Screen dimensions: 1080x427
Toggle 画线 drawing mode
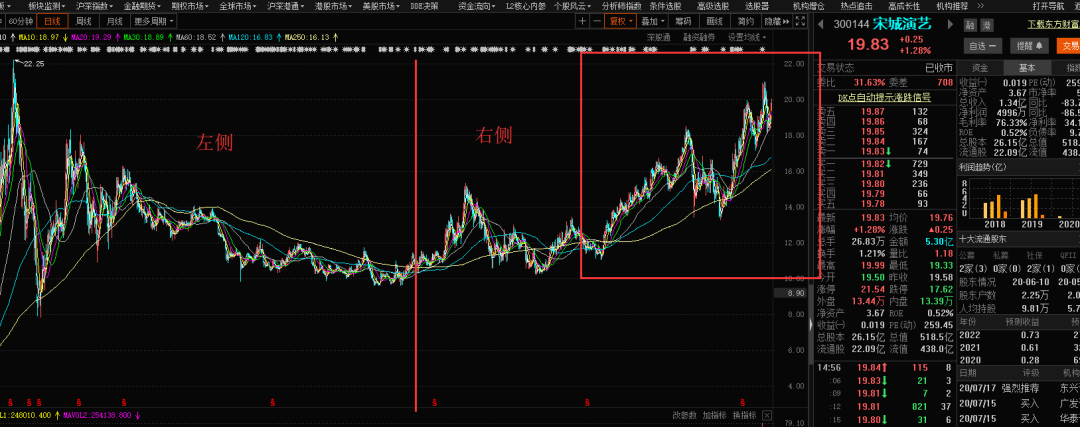tap(715, 21)
